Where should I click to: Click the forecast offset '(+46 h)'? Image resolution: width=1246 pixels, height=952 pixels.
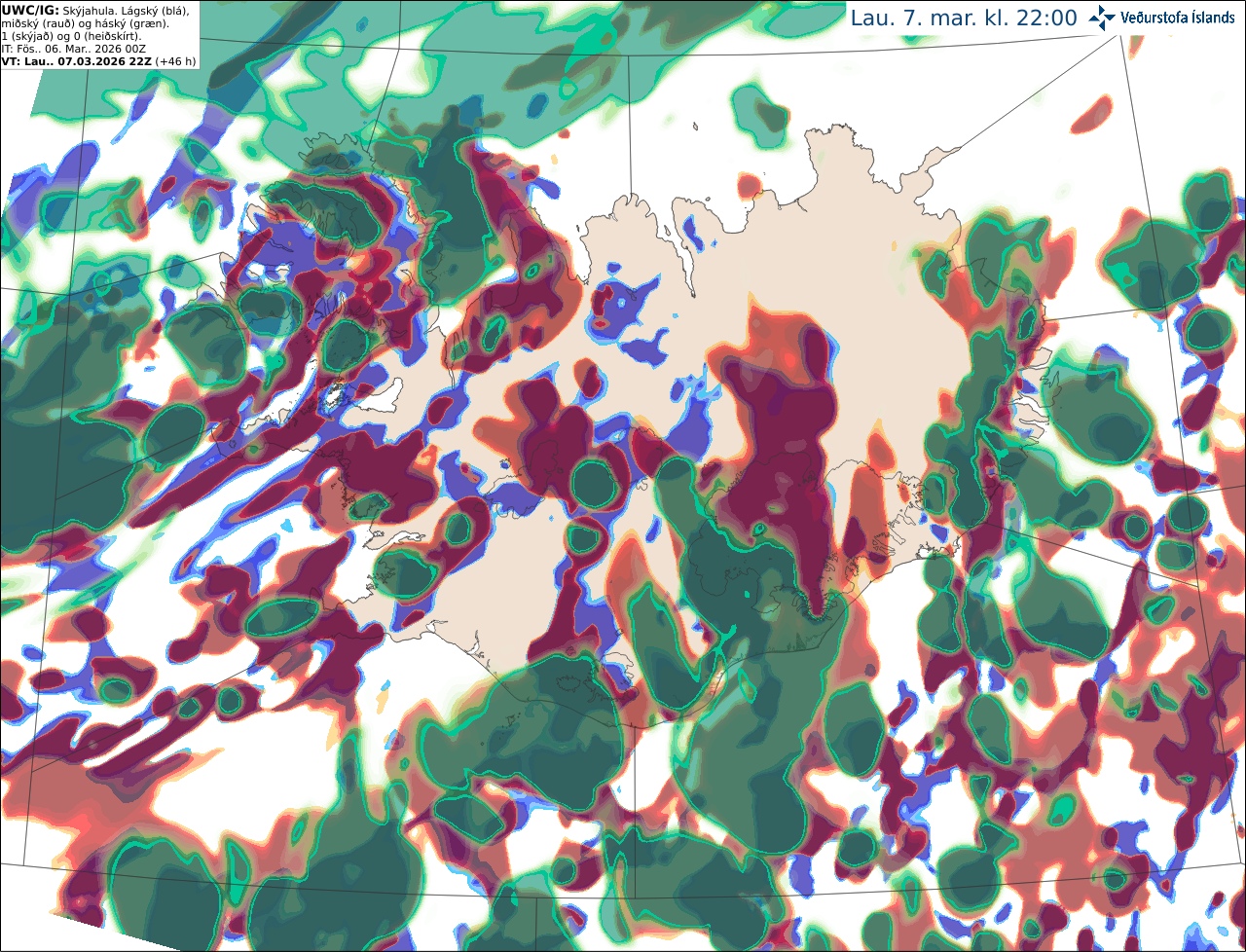(x=175, y=60)
